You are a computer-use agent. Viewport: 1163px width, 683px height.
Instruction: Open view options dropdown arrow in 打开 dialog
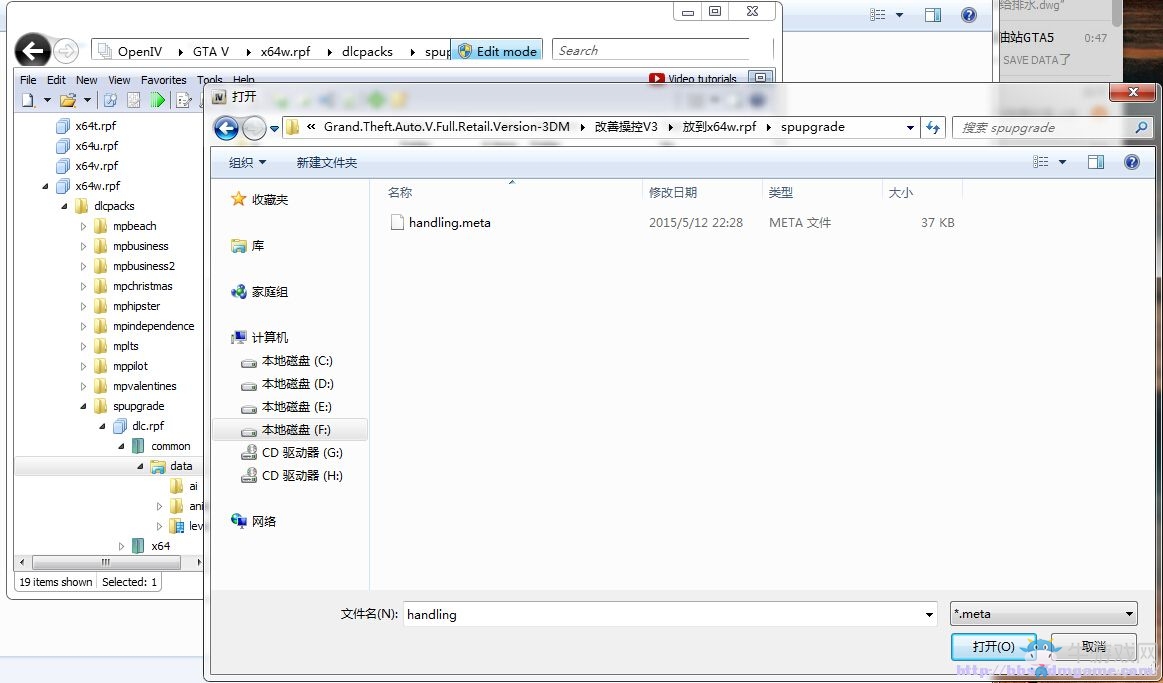[1062, 162]
